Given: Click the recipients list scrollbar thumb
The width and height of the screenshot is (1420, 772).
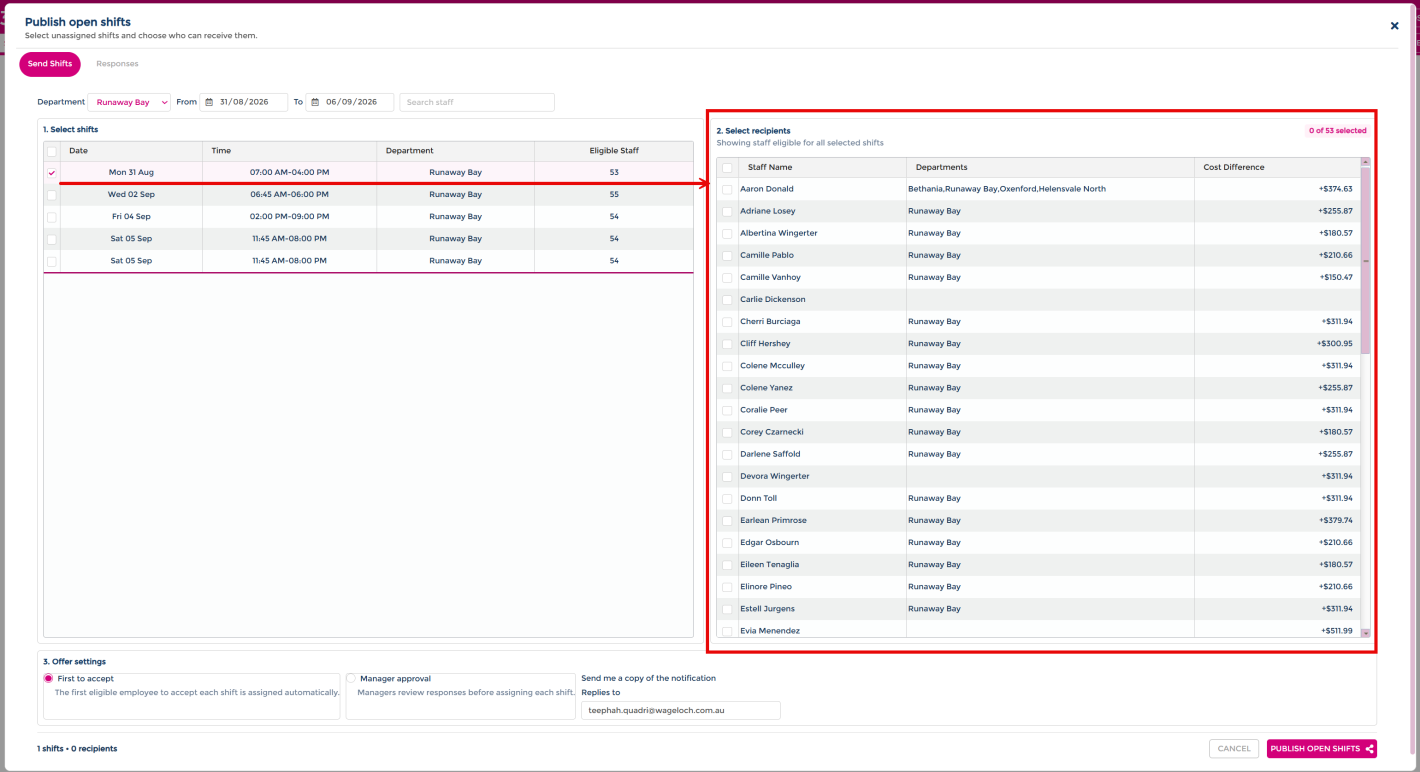Looking at the screenshot, I should 1365,260.
